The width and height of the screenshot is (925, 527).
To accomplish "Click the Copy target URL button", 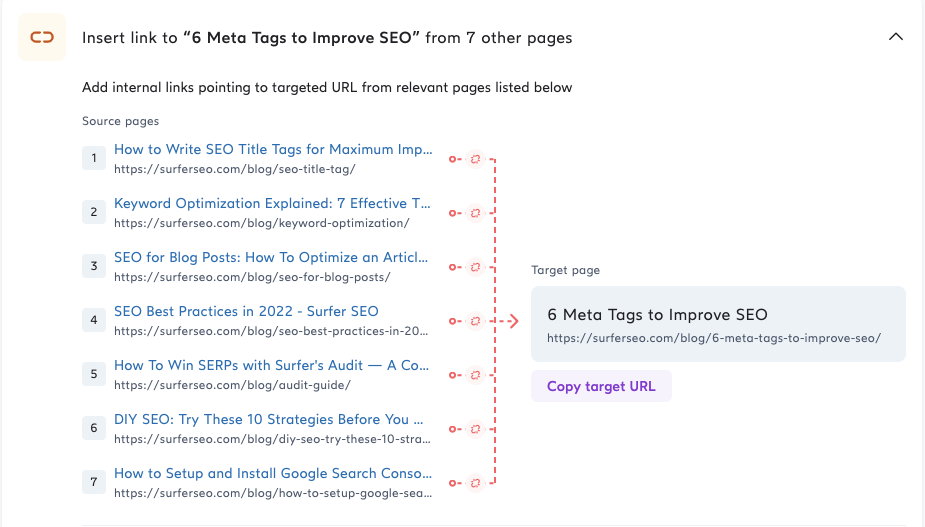I will [x=601, y=386].
